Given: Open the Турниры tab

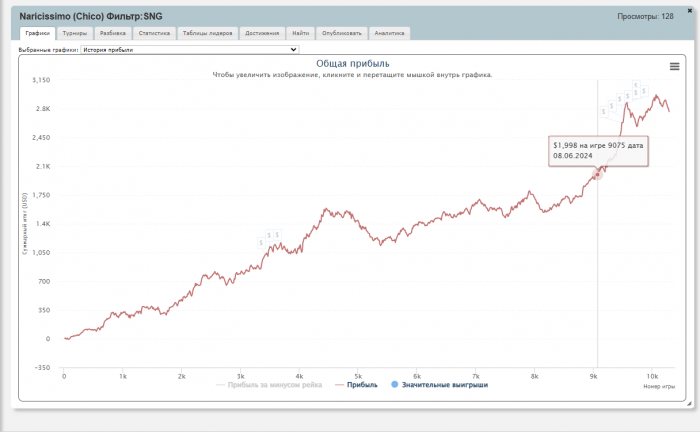Looking at the screenshot, I should [75, 33].
